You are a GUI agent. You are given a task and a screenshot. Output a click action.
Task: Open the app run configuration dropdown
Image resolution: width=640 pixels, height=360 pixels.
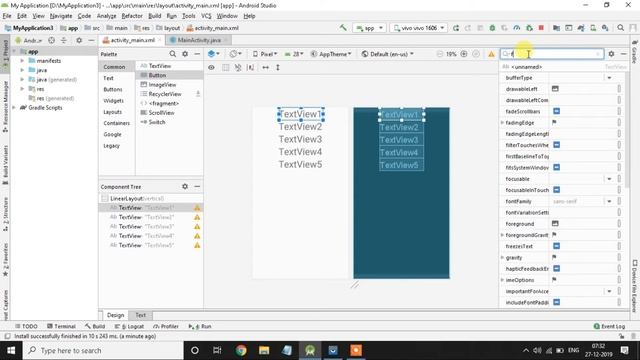[369, 28]
